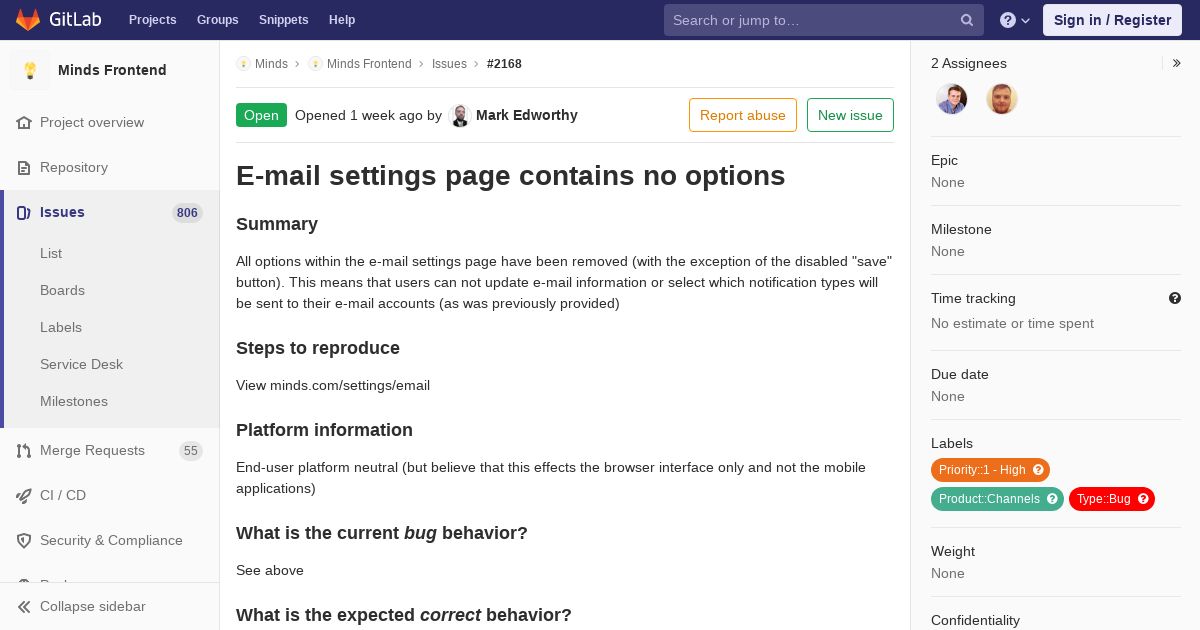This screenshot has width=1200, height=630.
Task: Click the New issue button
Action: tap(850, 115)
